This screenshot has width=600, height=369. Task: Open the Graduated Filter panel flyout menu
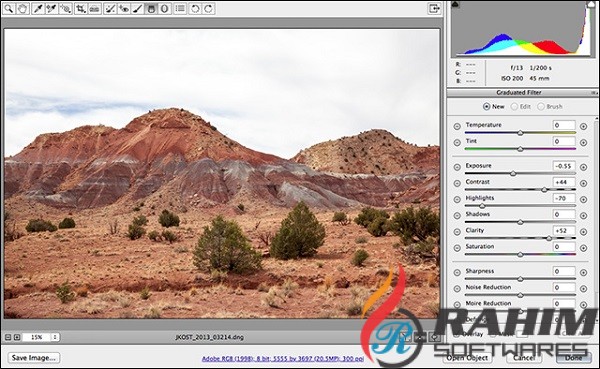[x=593, y=93]
